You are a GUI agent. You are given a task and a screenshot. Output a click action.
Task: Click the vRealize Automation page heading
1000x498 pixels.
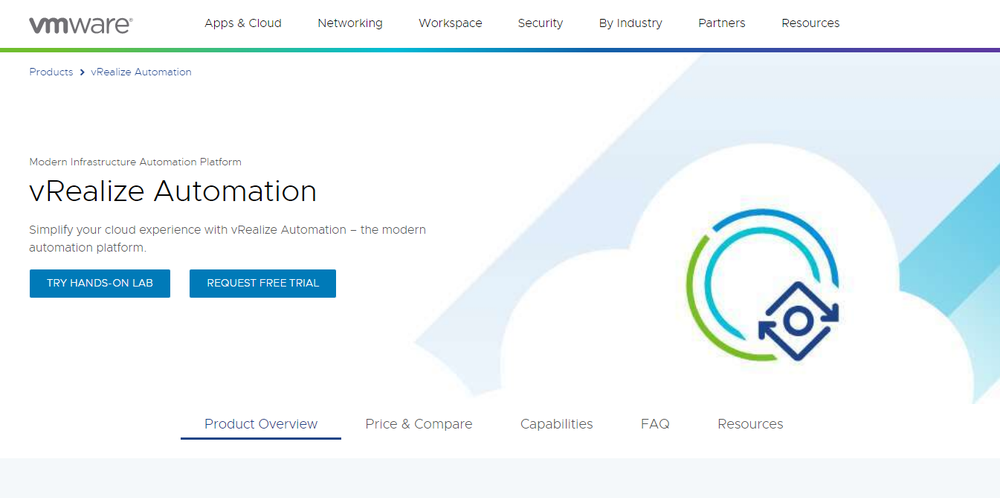[x=173, y=191]
